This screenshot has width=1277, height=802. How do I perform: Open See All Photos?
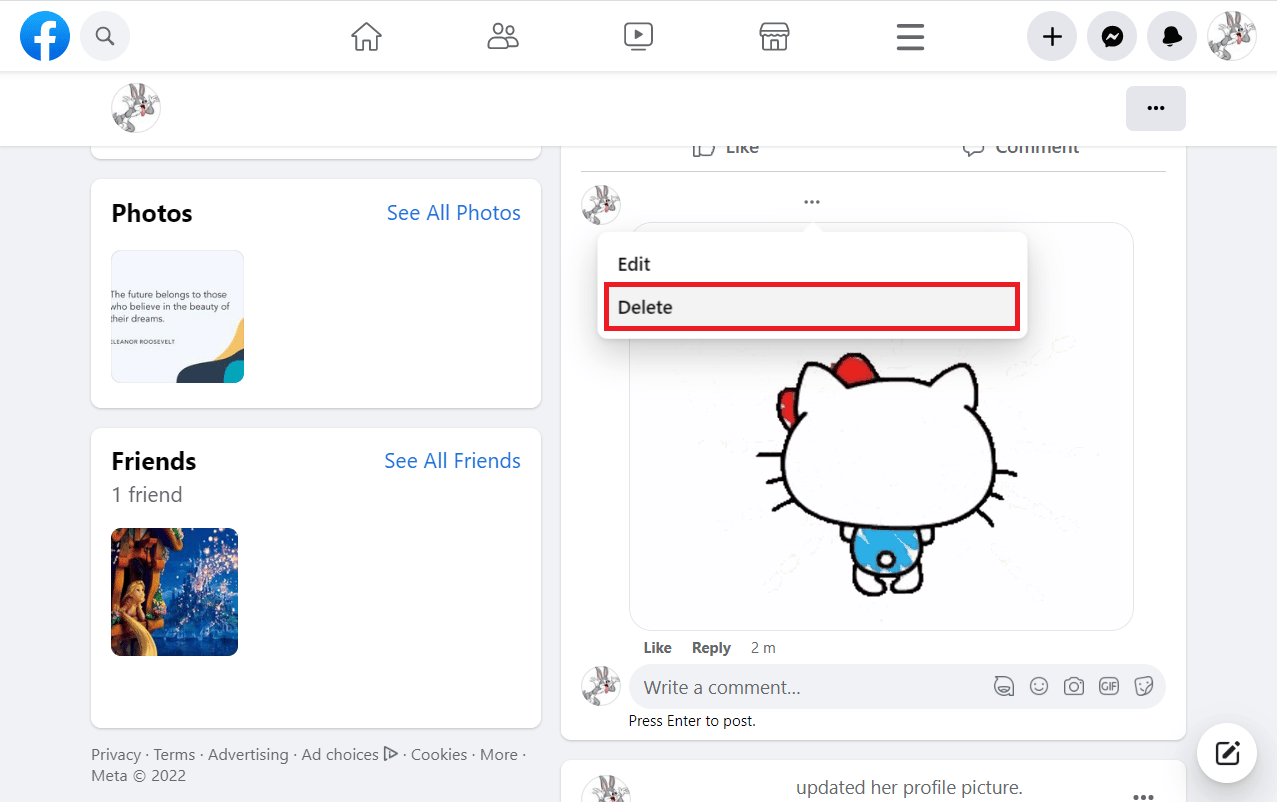pyautogui.click(x=453, y=212)
